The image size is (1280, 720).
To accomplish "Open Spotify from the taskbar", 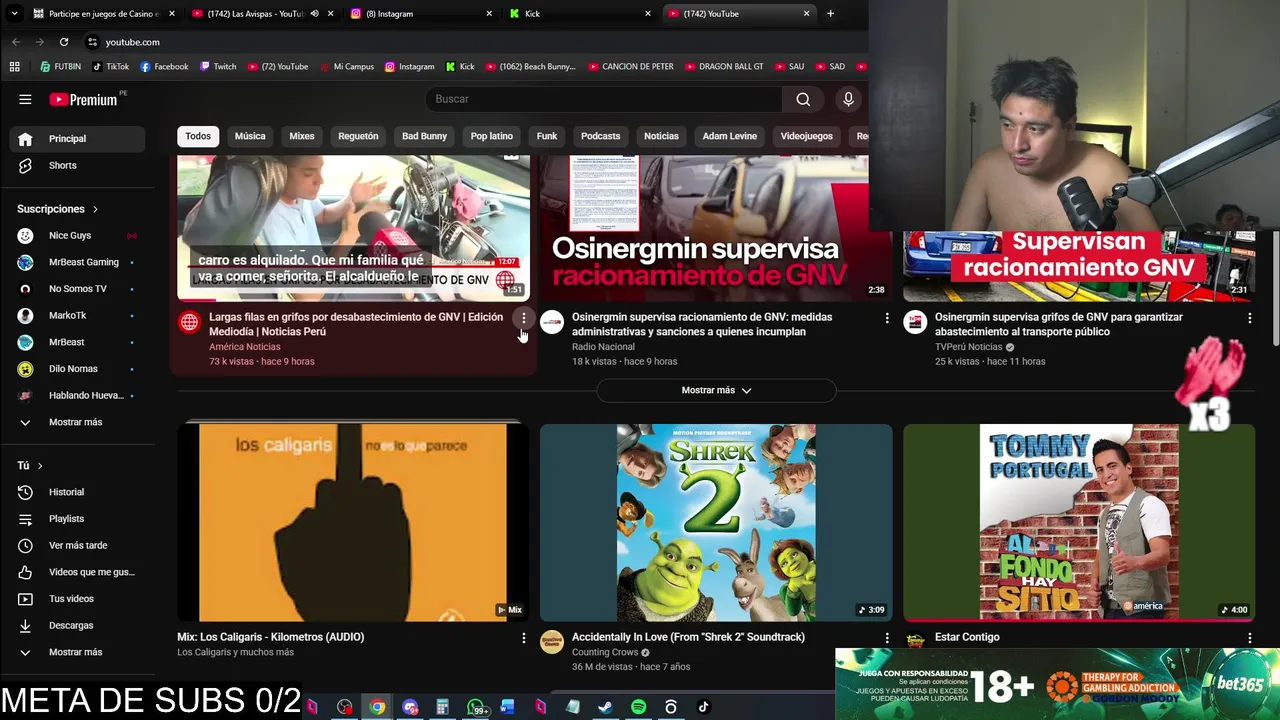I will [x=638, y=707].
